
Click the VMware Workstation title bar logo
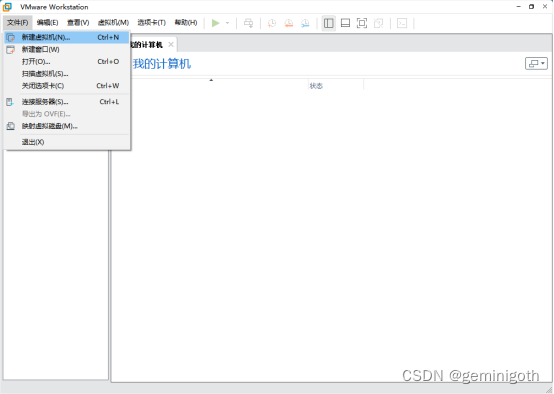click(7, 7)
